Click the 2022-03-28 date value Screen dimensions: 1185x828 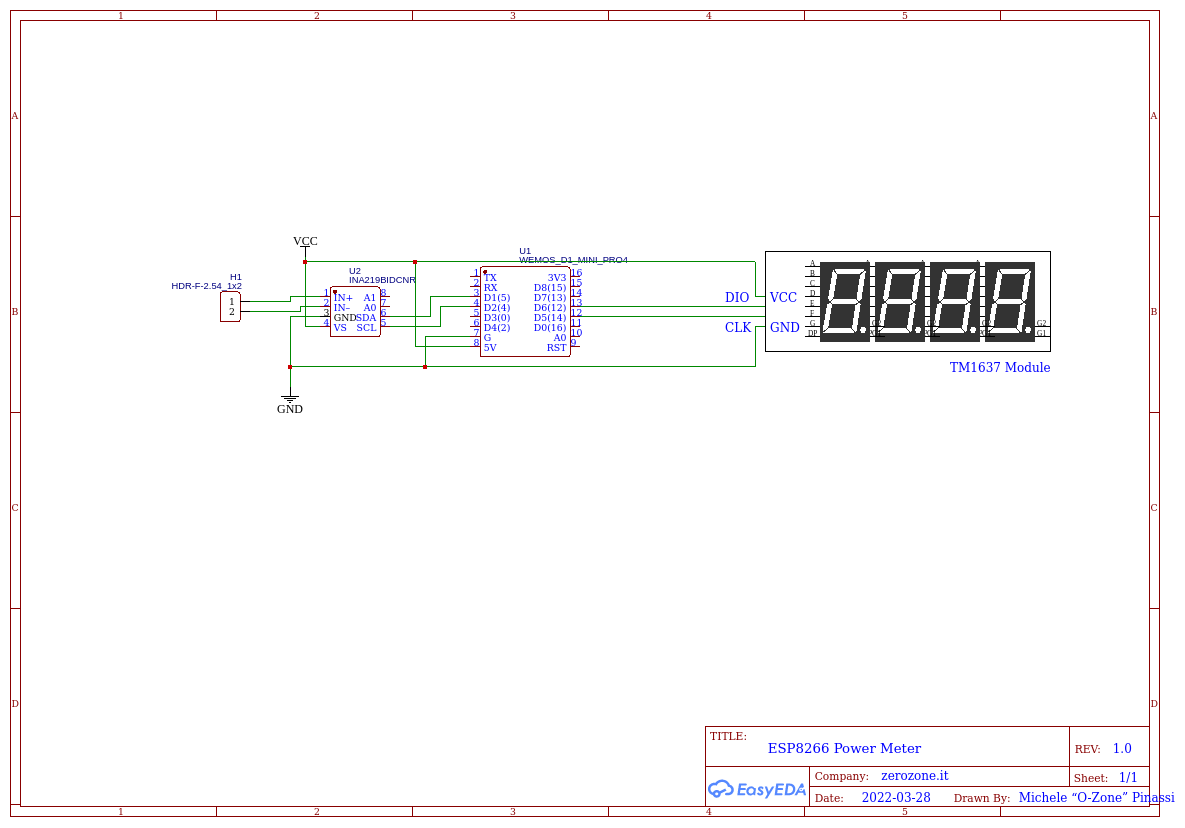(896, 798)
